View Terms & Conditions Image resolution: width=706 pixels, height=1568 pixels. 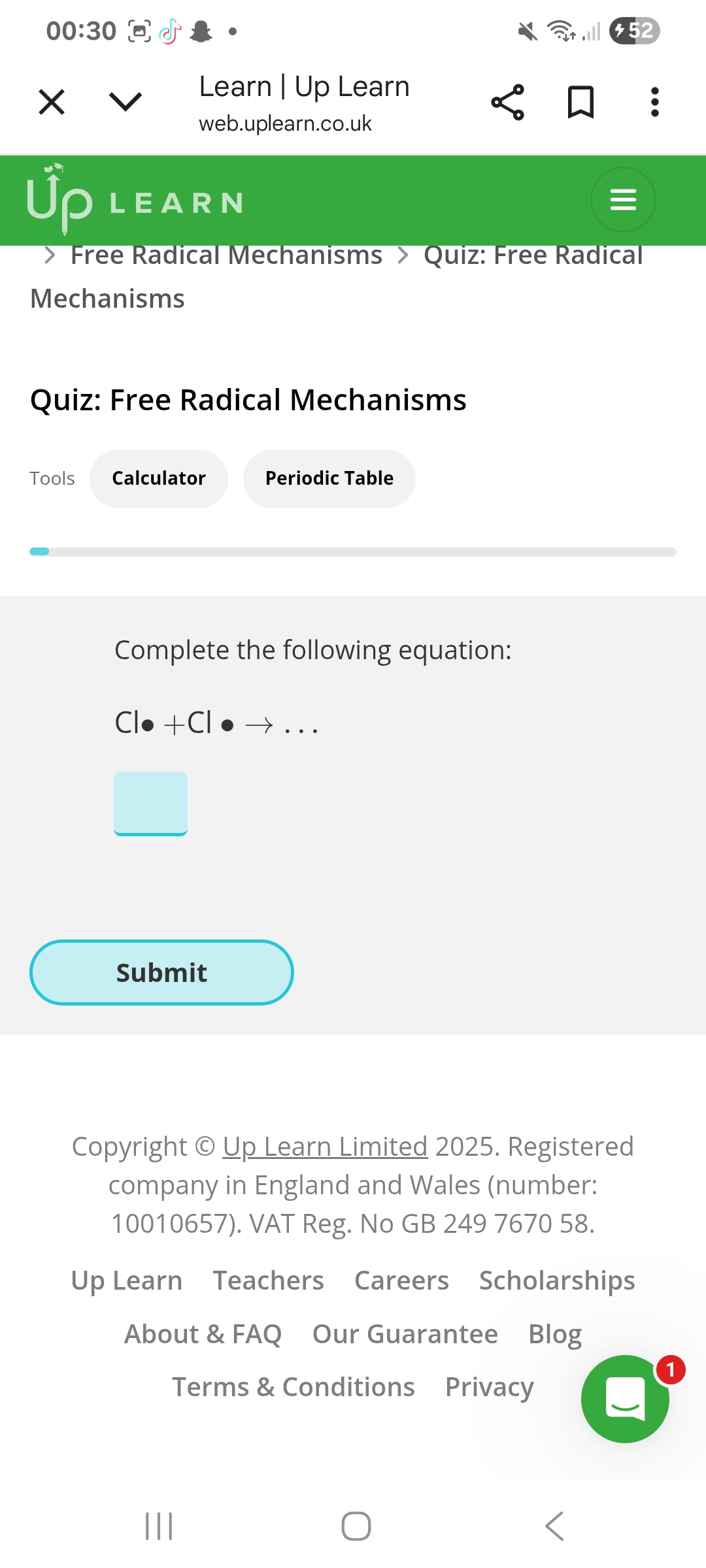(293, 1387)
